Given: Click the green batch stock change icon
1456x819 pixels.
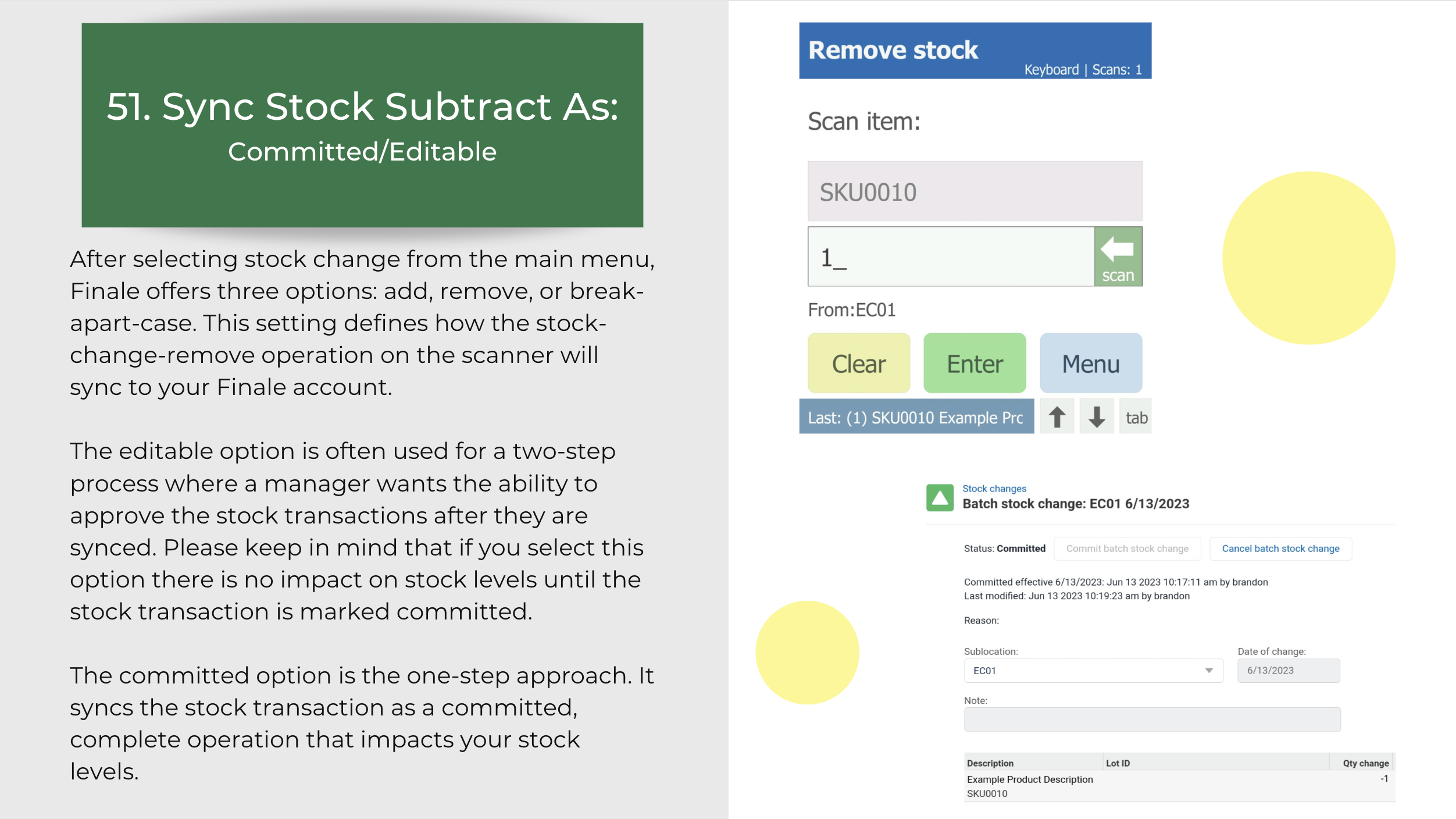Looking at the screenshot, I should 940,498.
